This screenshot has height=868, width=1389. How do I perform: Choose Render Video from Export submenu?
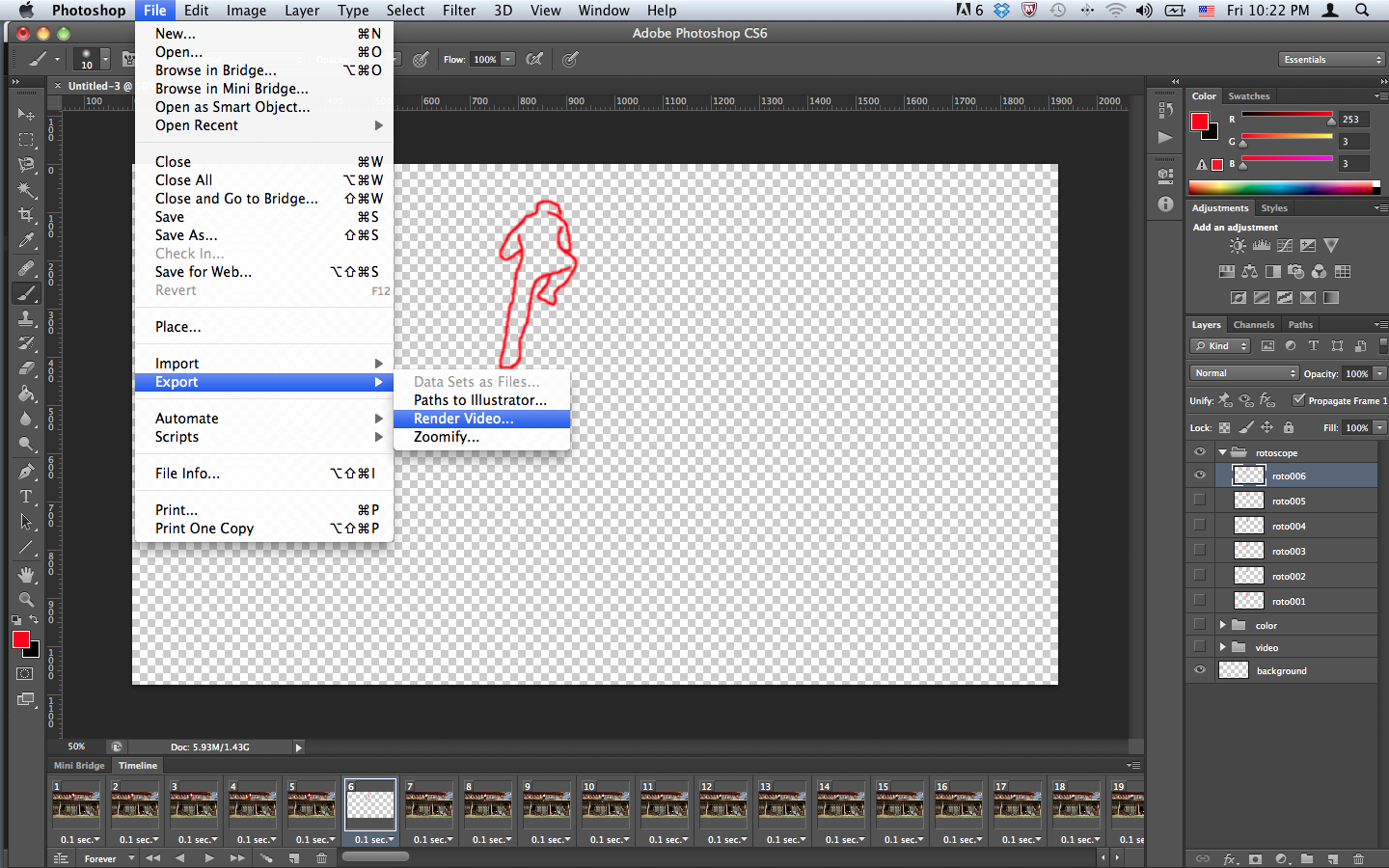tap(464, 419)
